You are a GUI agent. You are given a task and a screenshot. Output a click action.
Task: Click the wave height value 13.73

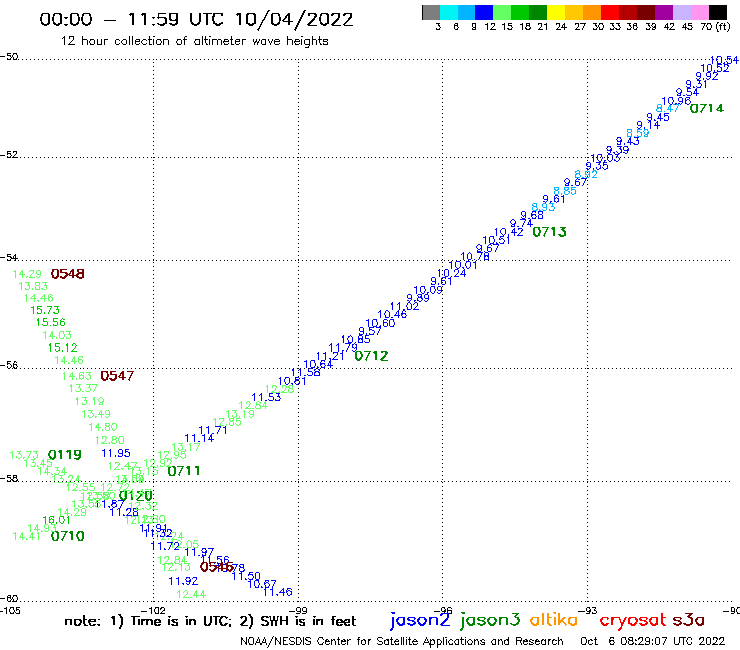click(x=24, y=455)
